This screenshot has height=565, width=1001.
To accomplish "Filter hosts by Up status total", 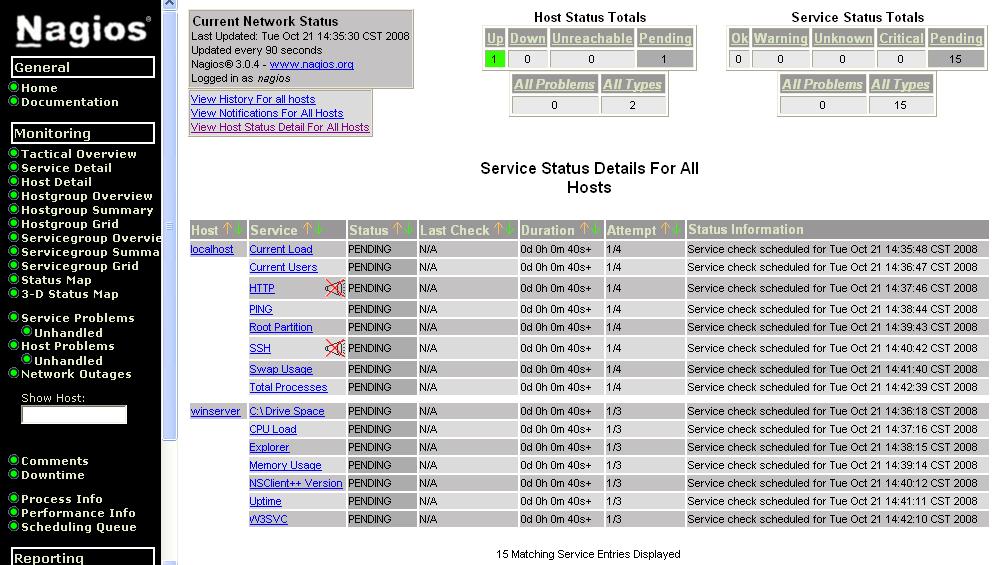I will (494, 59).
